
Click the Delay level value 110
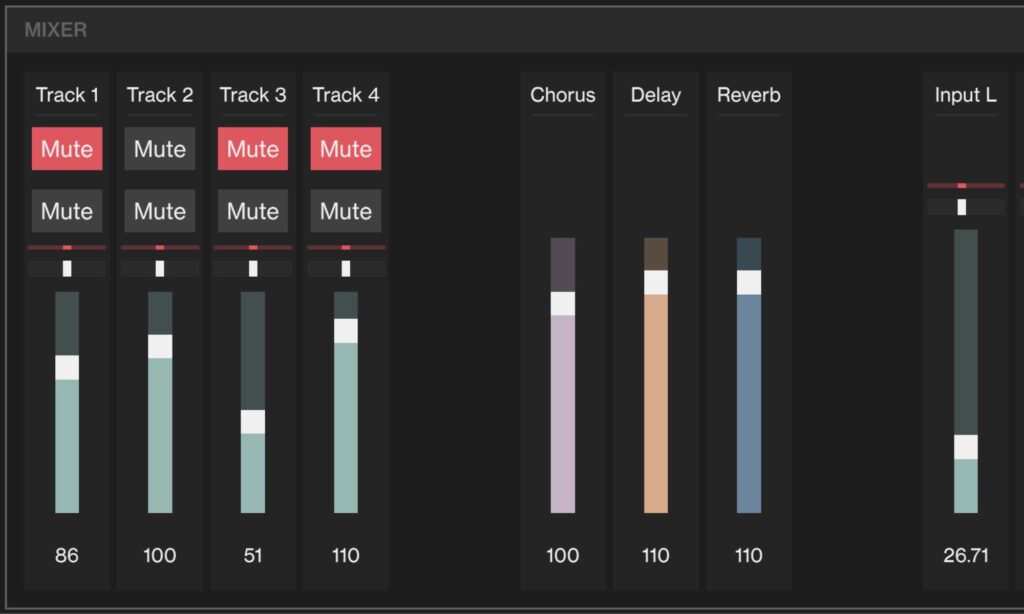[x=656, y=556]
